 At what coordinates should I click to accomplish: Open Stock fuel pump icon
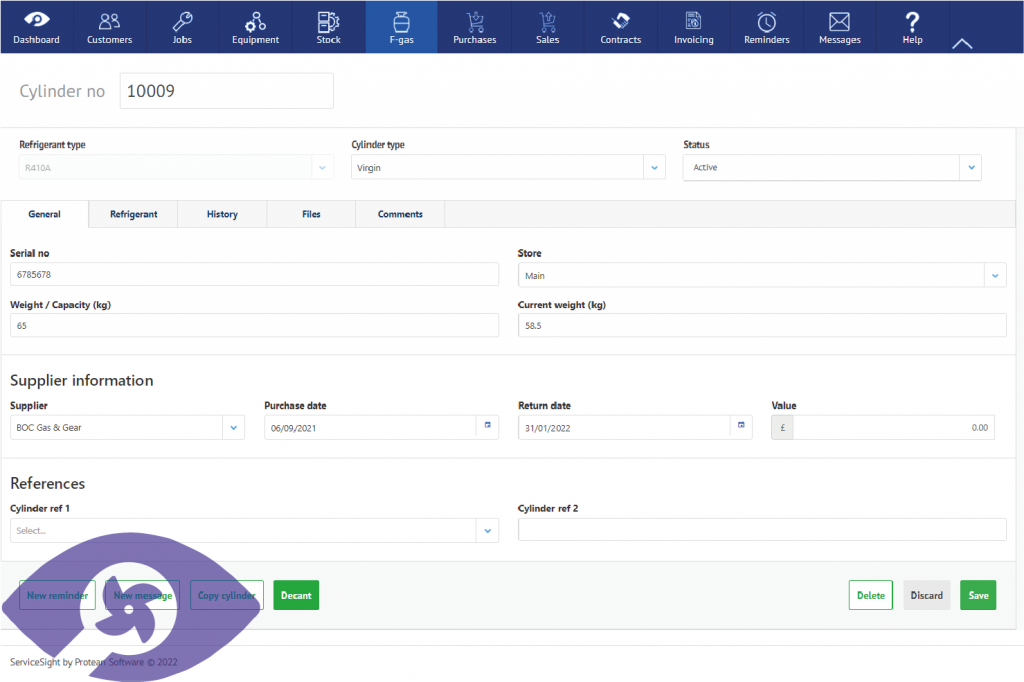point(328,22)
